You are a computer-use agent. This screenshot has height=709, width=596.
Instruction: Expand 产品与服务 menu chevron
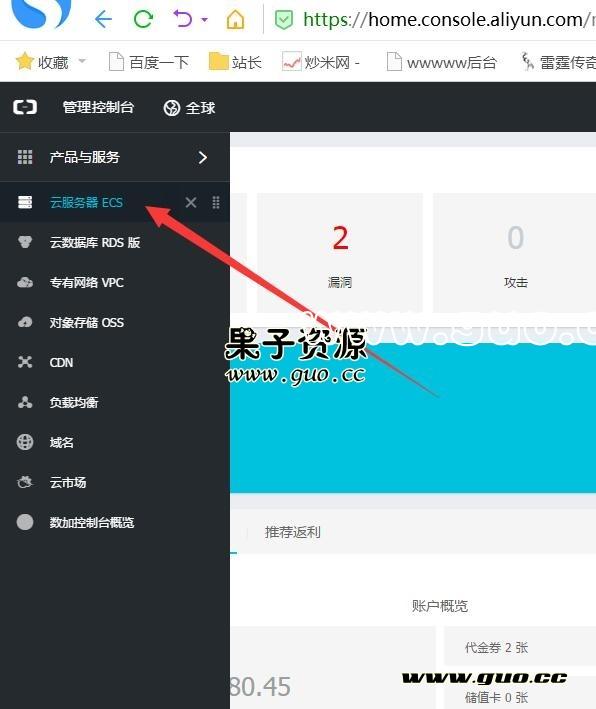tap(203, 157)
